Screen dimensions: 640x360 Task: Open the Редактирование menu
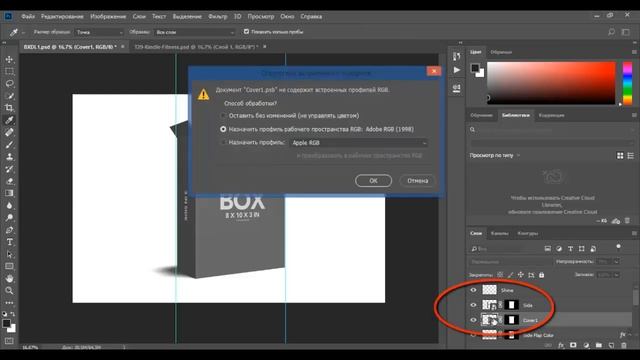click(62, 17)
